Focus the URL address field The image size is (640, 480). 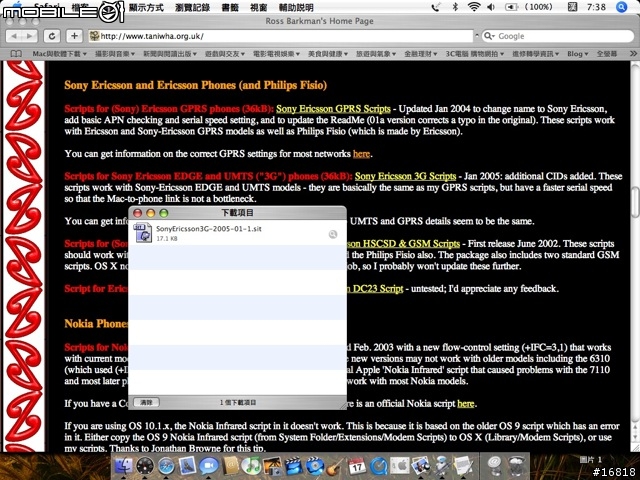click(x=281, y=36)
